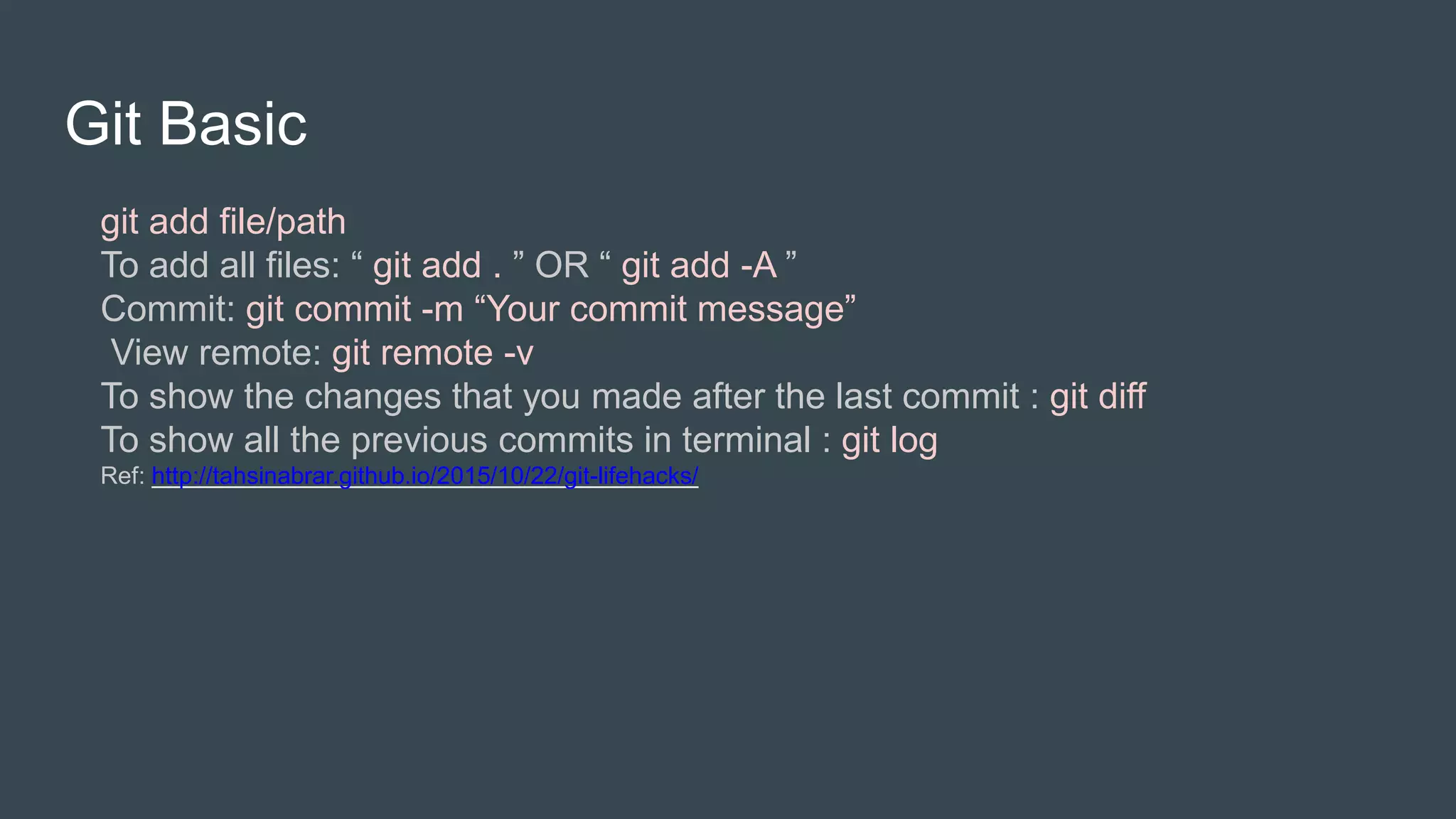The width and height of the screenshot is (1456, 819).
Task: Click 'To add all files:' text
Action: 220,265
